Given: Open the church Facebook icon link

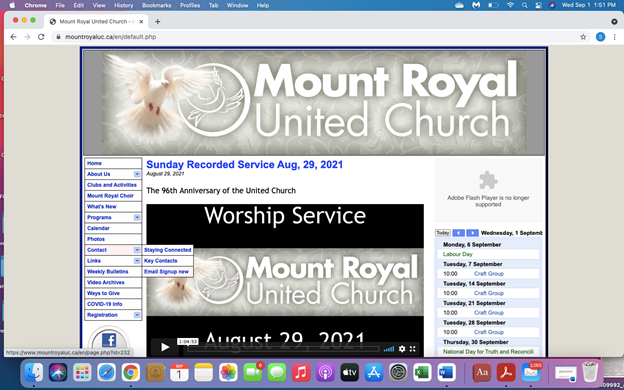Looking at the screenshot, I should click(x=109, y=341).
